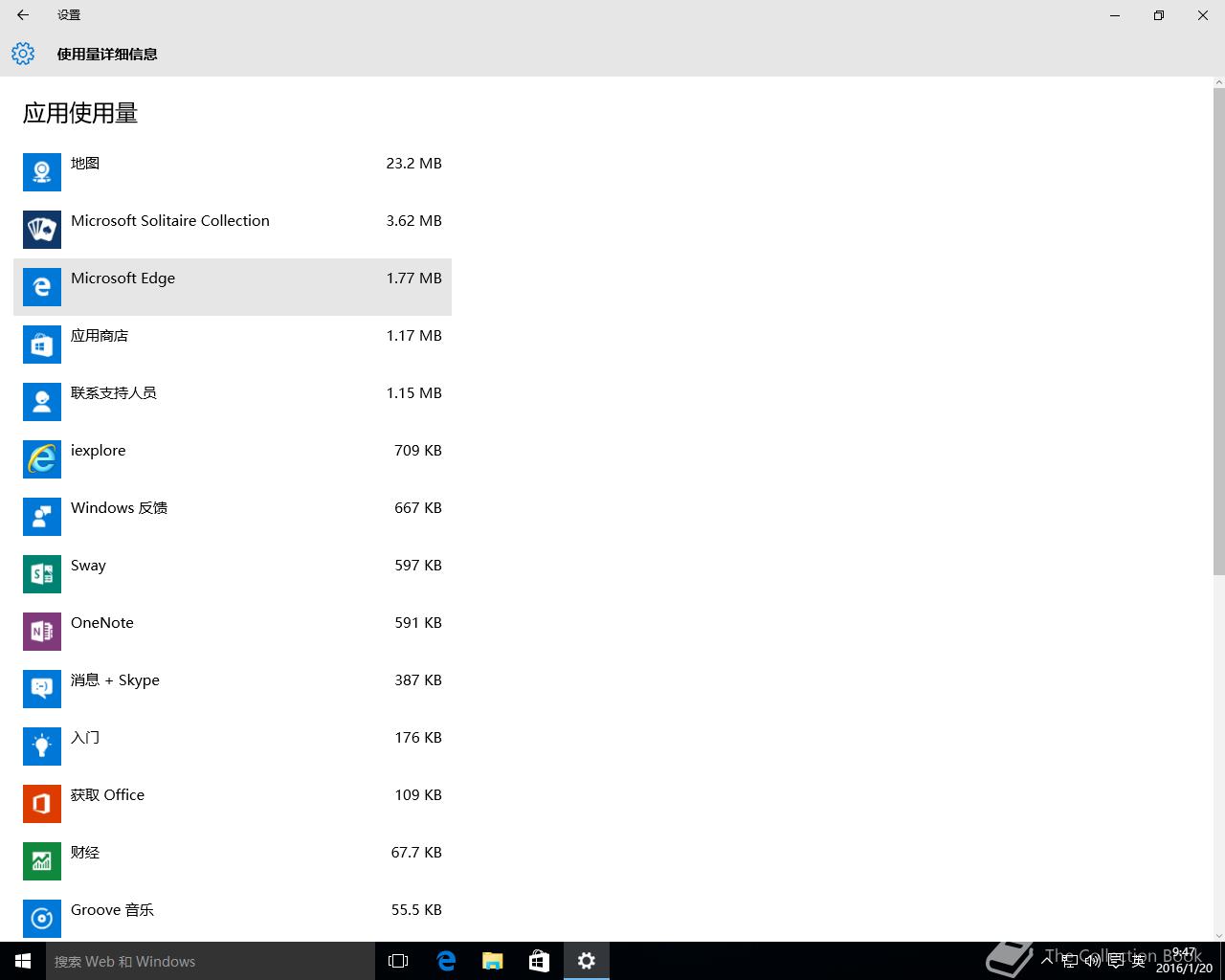1225x980 pixels.
Task: Click the Microsoft Solitaire Collection icon
Action: [x=42, y=230]
